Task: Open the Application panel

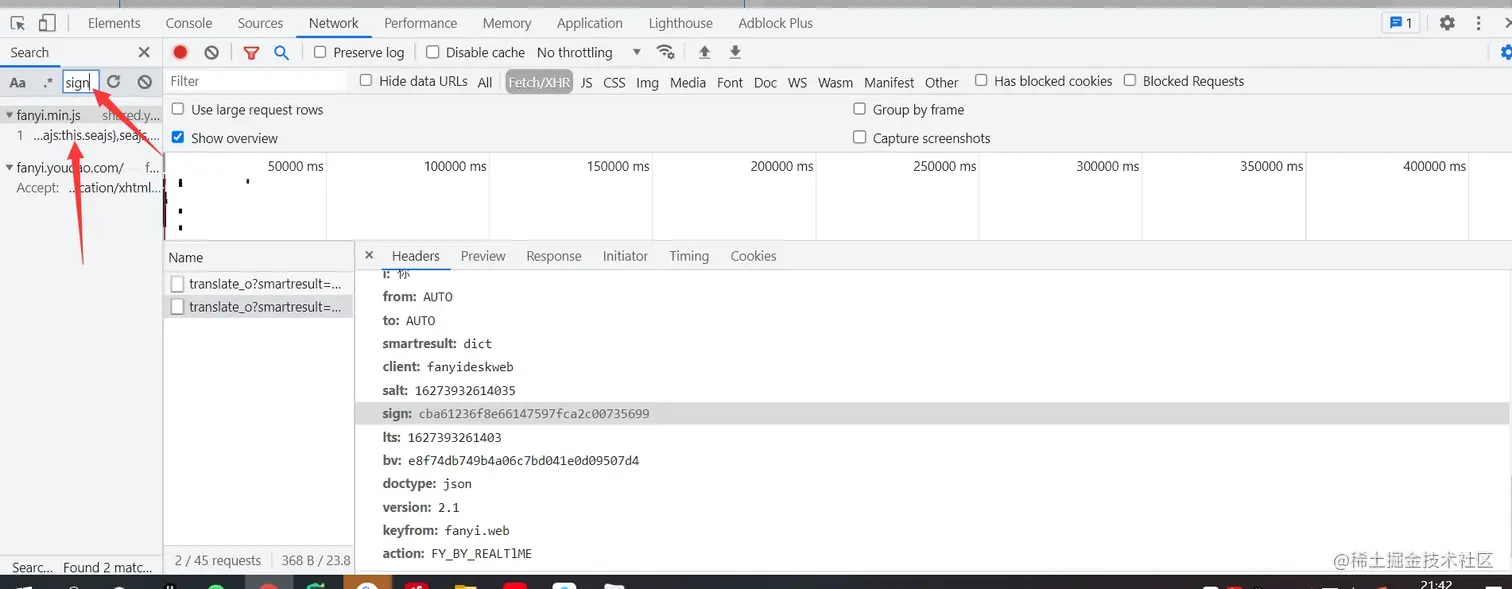Action: tap(590, 23)
